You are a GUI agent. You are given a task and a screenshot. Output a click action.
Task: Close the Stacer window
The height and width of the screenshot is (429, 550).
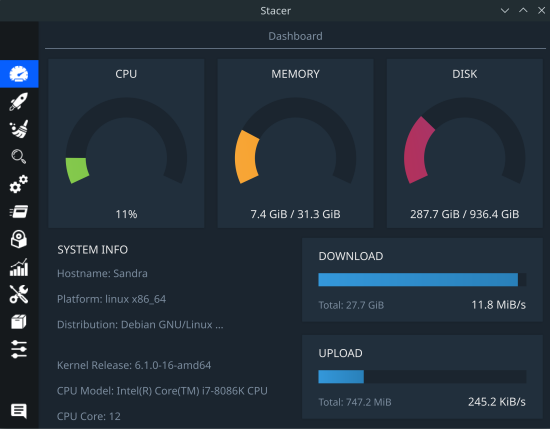[x=541, y=11]
